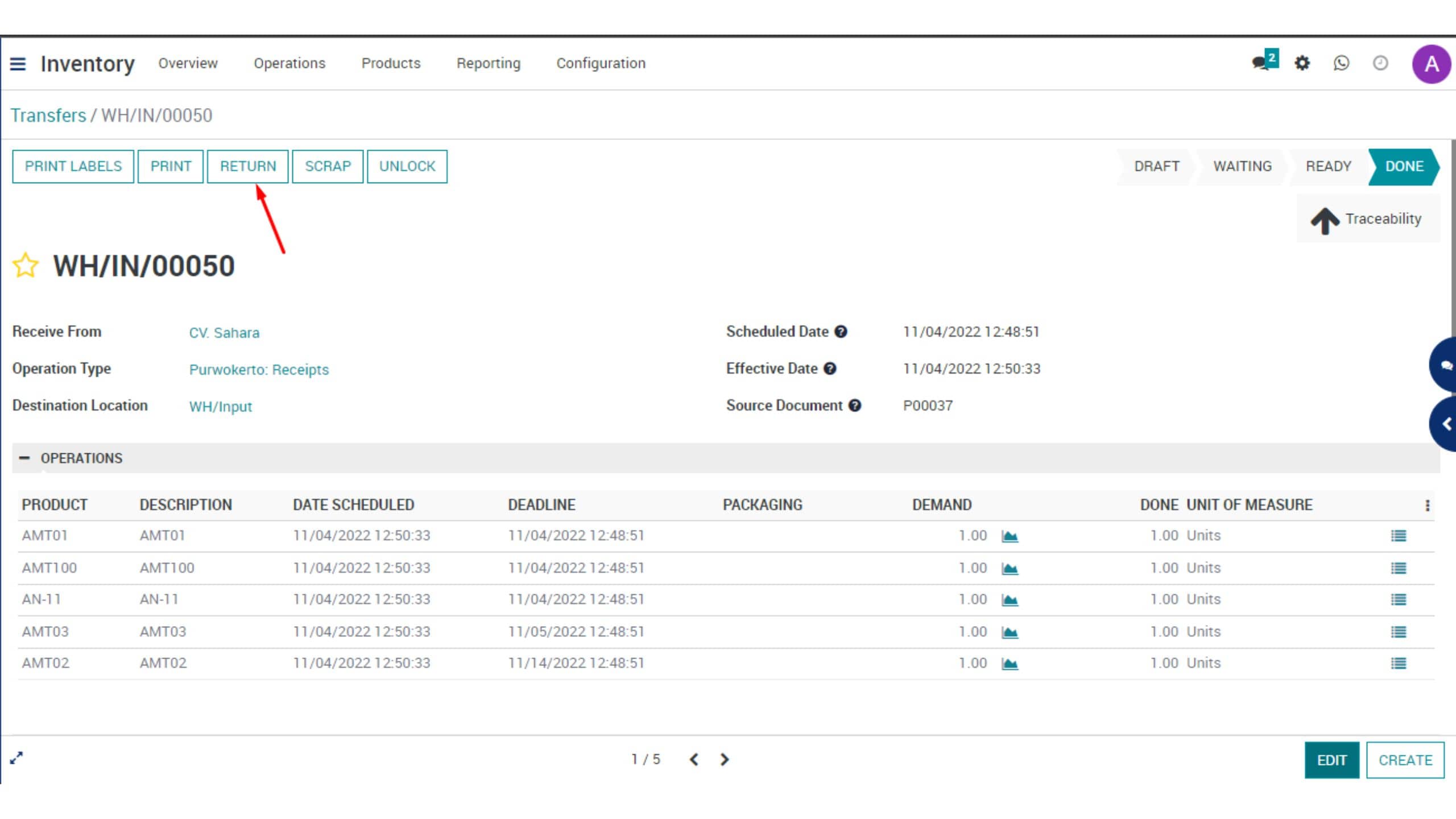Open forecast chart icon for AMT100

click(x=1010, y=568)
